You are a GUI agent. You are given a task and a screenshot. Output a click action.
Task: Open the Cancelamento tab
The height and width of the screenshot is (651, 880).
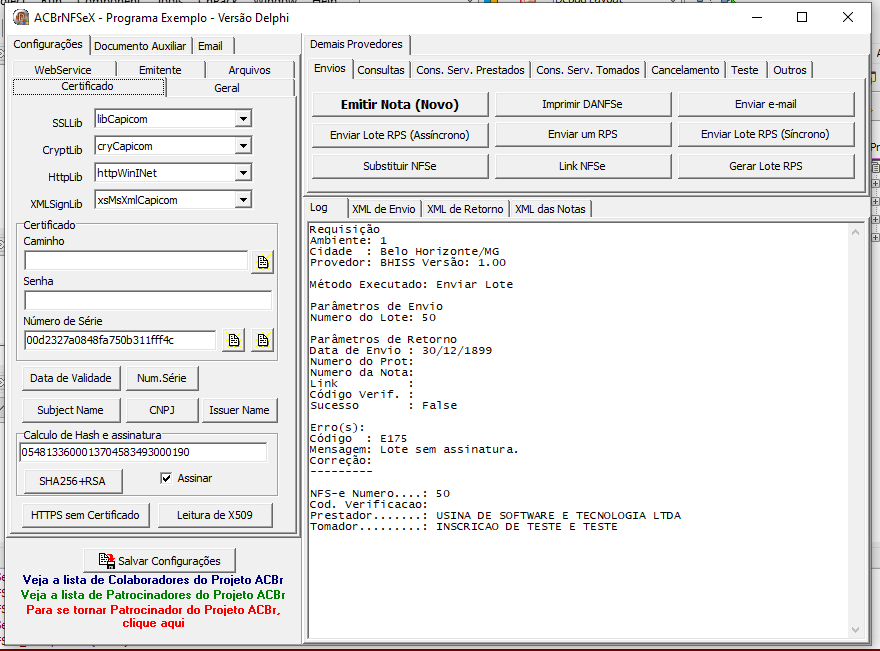(685, 70)
